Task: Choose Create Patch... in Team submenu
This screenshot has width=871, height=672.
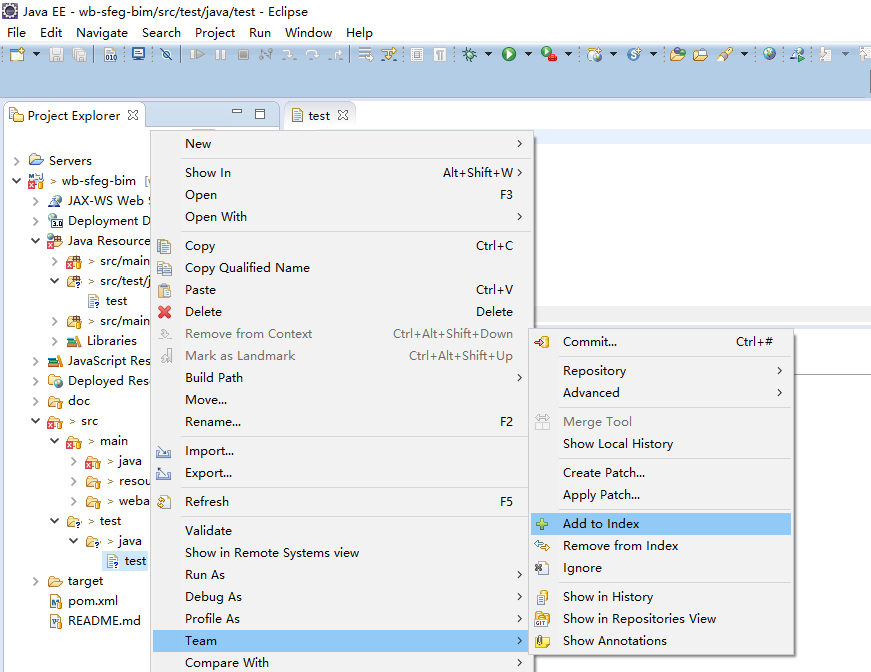Action: point(660,473)
